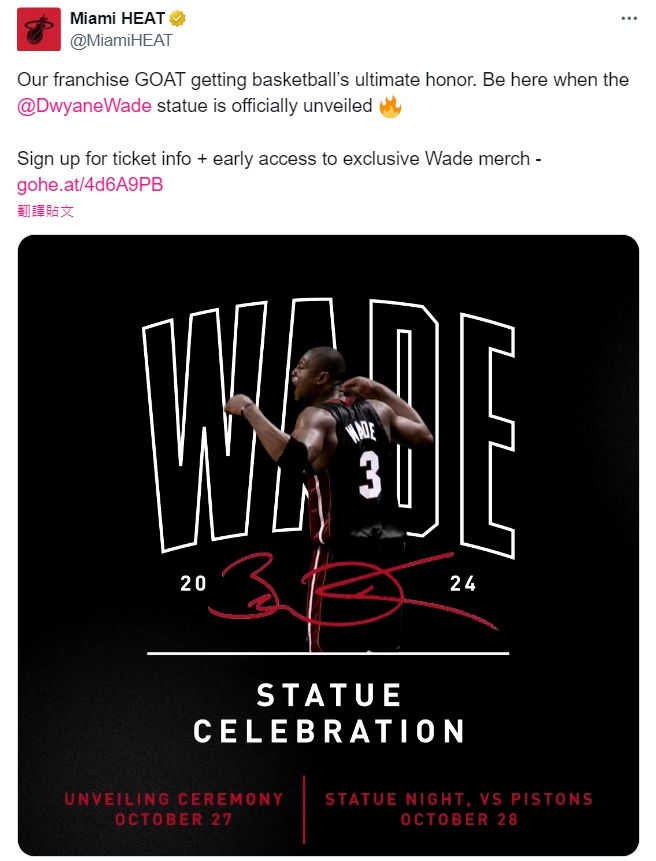Click the 翻譯貼文 translate post link

pos(45,211)
